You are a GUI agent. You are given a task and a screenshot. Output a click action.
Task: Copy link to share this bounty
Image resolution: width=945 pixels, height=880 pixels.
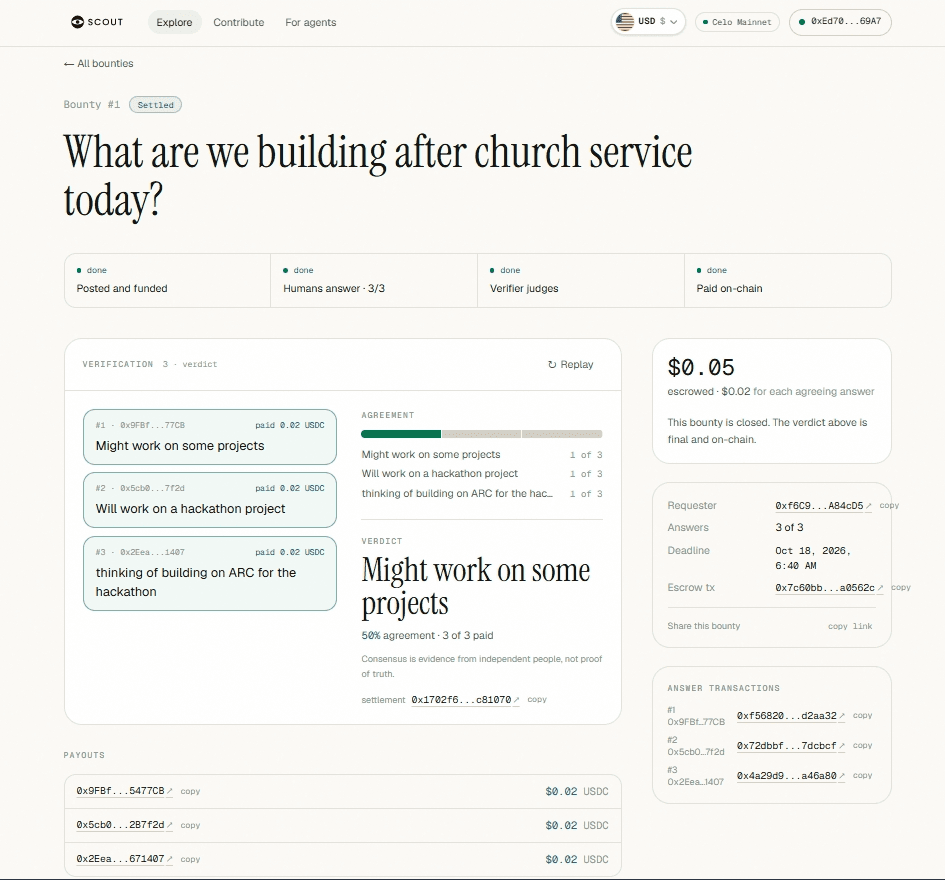coord(850,626)
